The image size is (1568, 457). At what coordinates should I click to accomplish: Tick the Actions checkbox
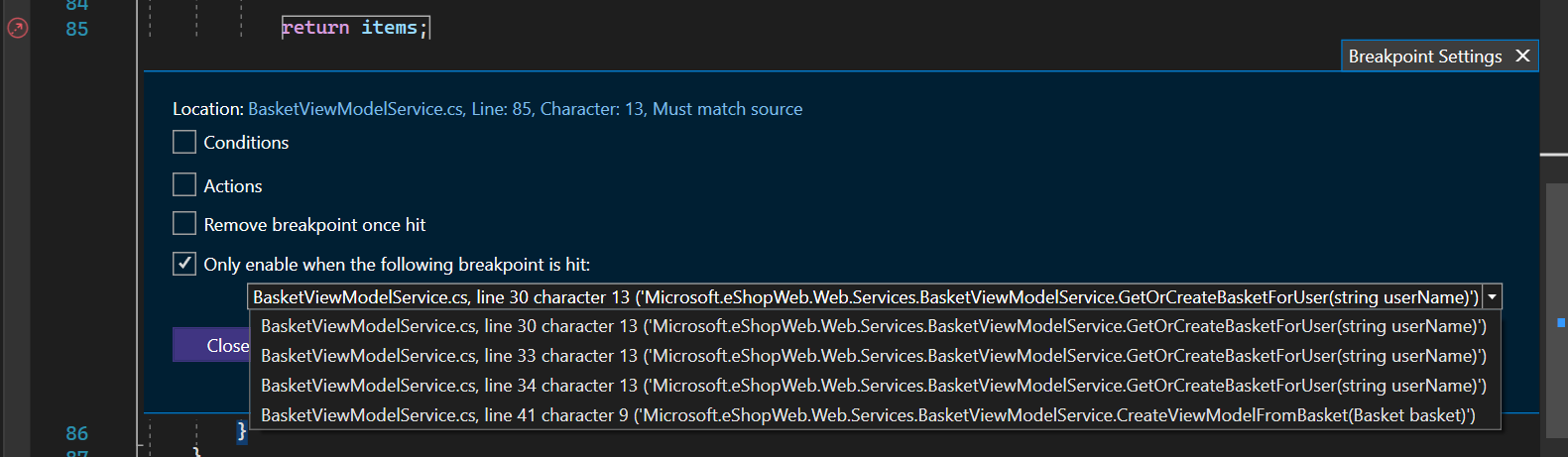pos(184,185)
